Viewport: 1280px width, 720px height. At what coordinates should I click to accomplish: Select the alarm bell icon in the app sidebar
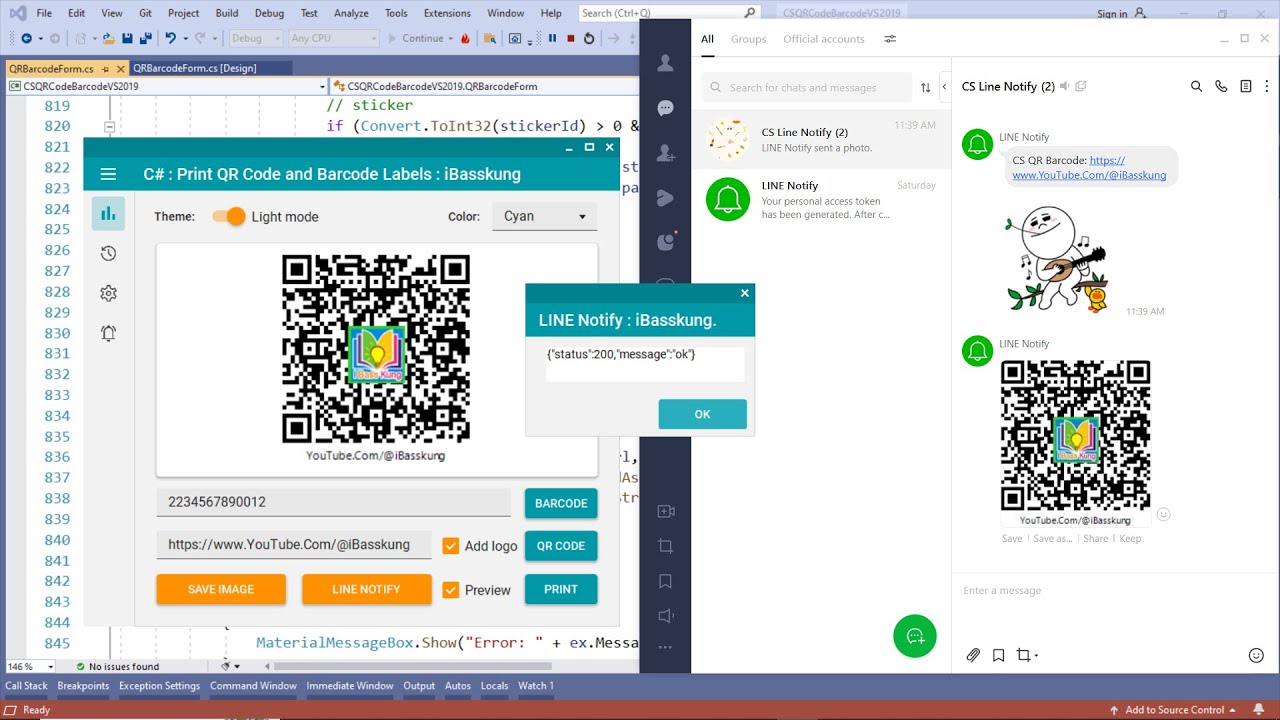pos(108,333)
